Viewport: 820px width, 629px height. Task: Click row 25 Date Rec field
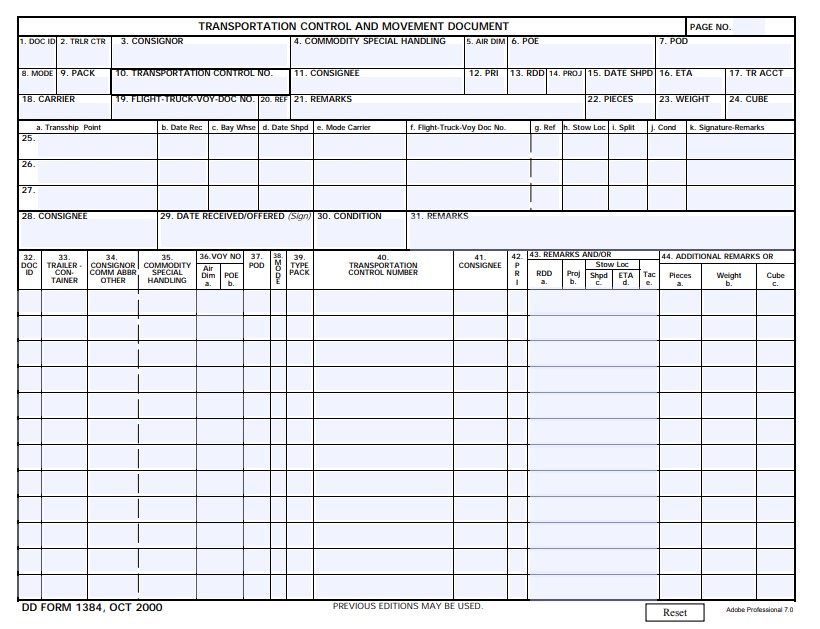click(183, 146)
